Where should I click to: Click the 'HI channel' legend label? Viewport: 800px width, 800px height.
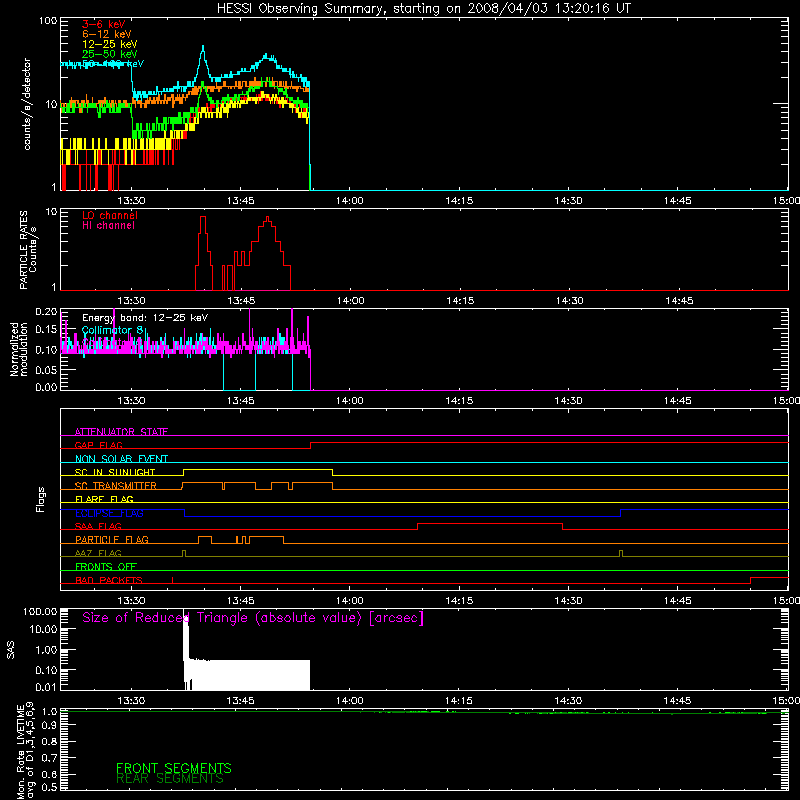coord(108,226)
